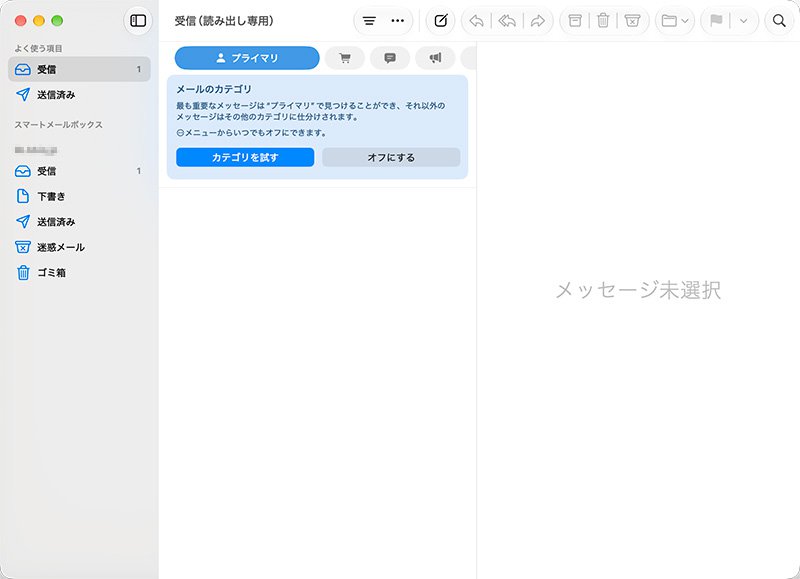The height and width of the screenshot is (579, 800).
Task: Click the 下書き document icon
Action: coord(23,196)
